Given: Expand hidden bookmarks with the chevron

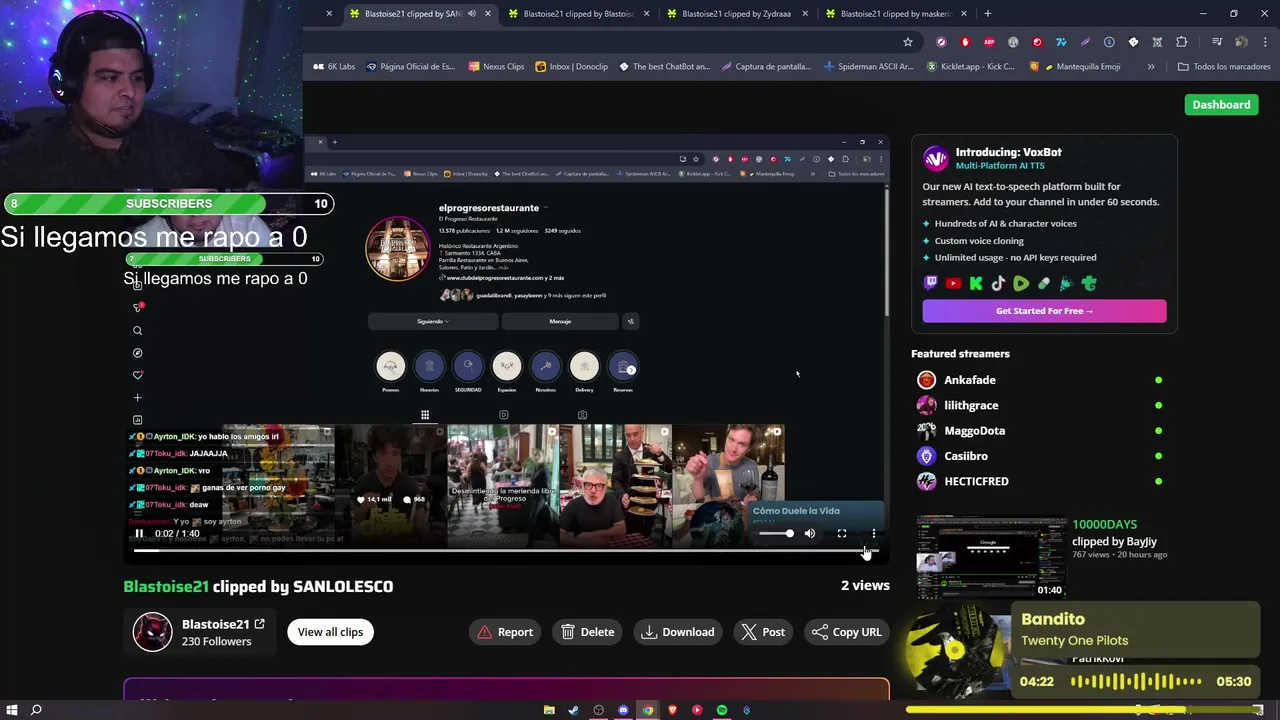Looking at the screenshot, I should (1151, 67).
